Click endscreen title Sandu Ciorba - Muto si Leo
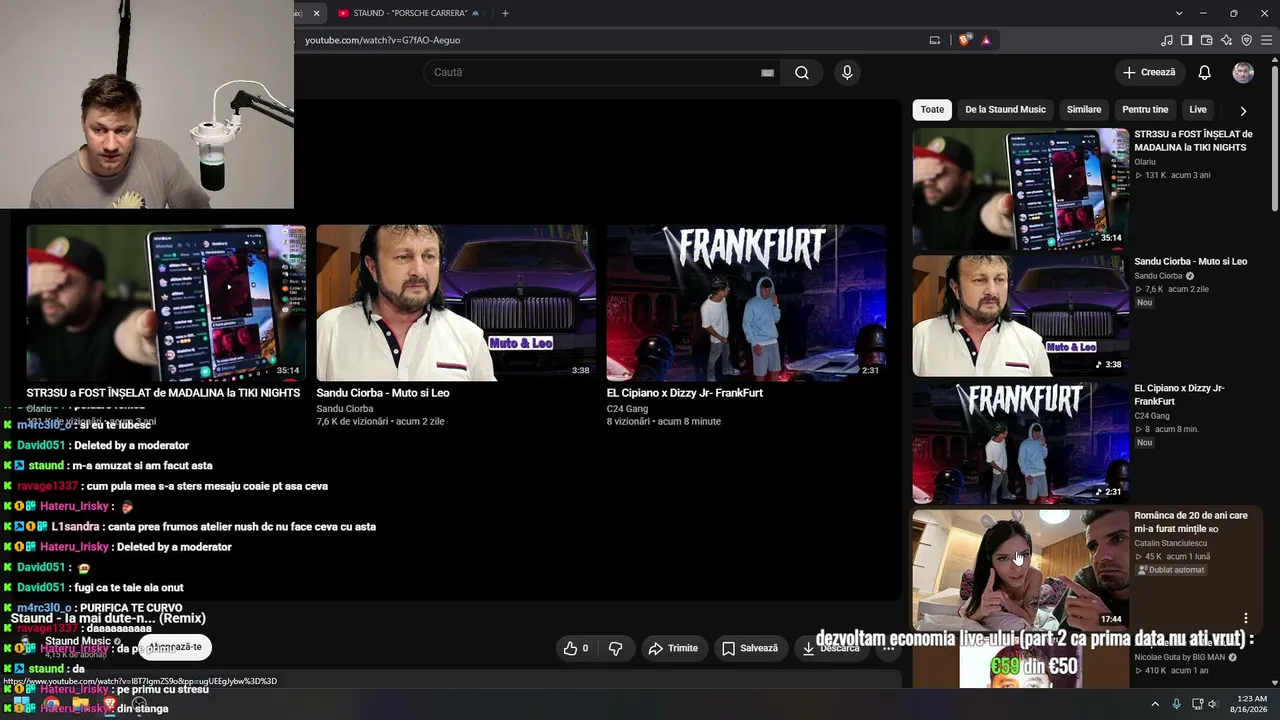The height and width of the screenshot is (720, 1280). pos(383,393)
